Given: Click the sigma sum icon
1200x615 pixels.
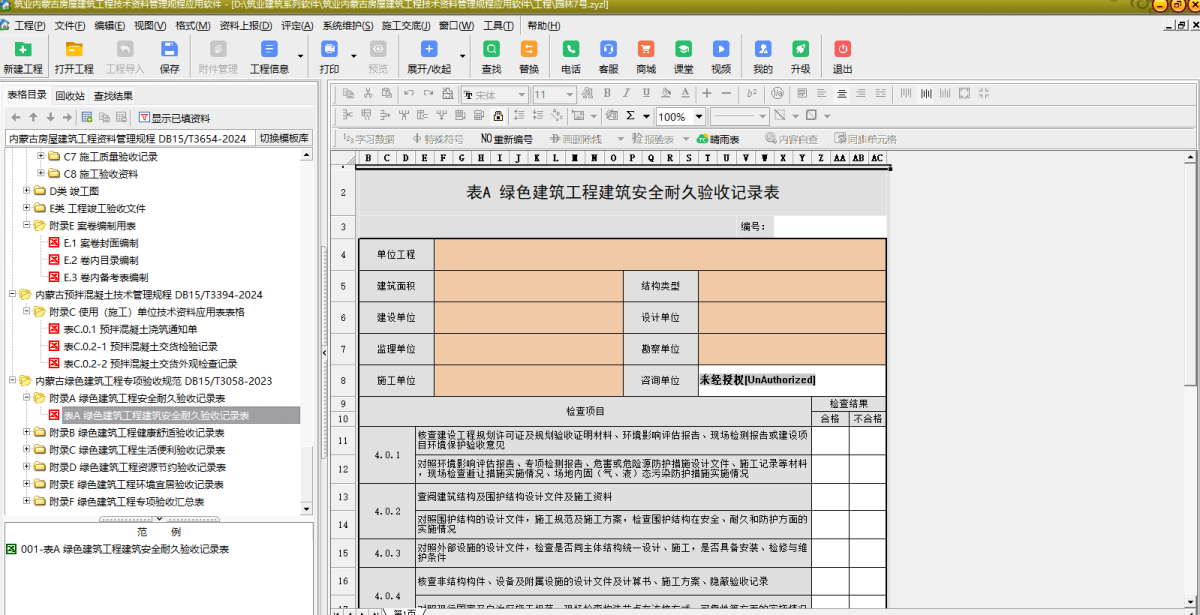Looking at the screenshot, I should (631, 116).
